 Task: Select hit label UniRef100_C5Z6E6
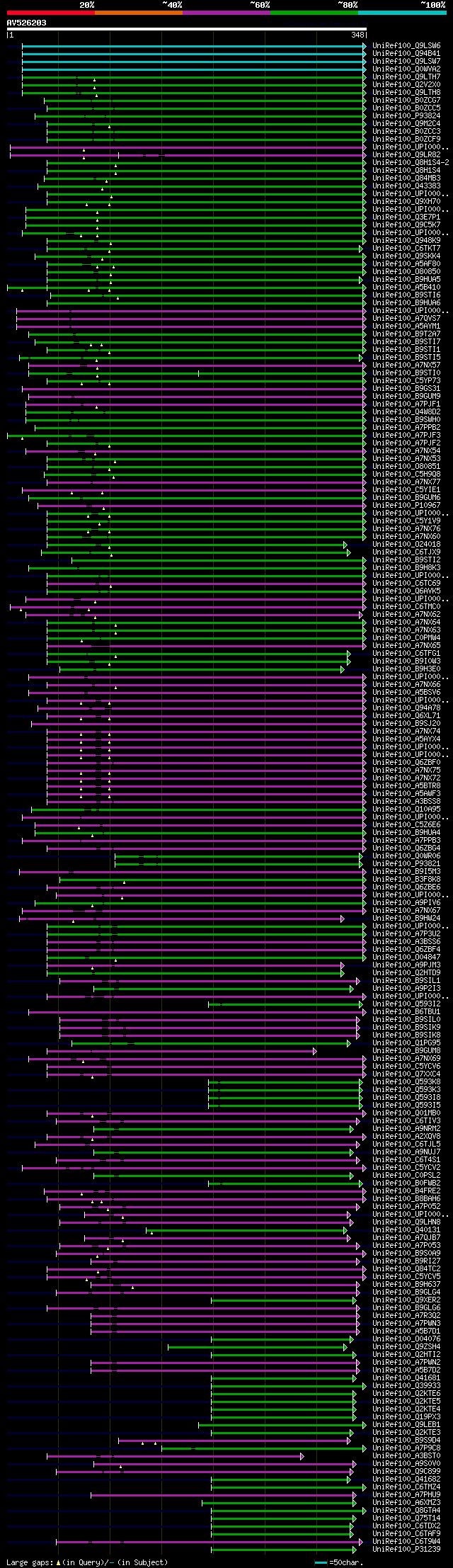pos(406,825)
